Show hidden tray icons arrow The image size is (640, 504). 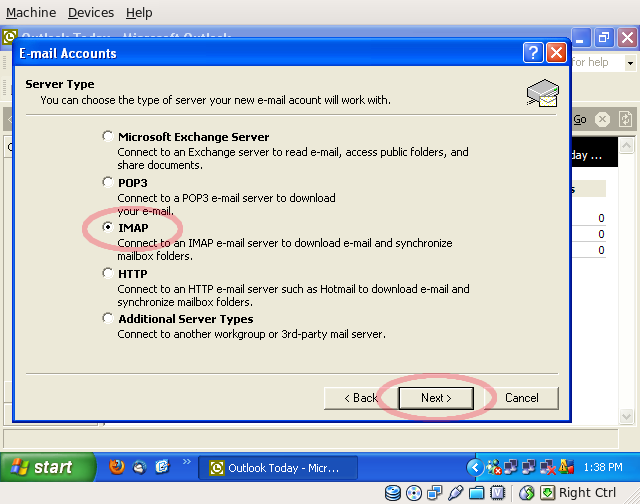pyautogui.click(x=475, y=468)
